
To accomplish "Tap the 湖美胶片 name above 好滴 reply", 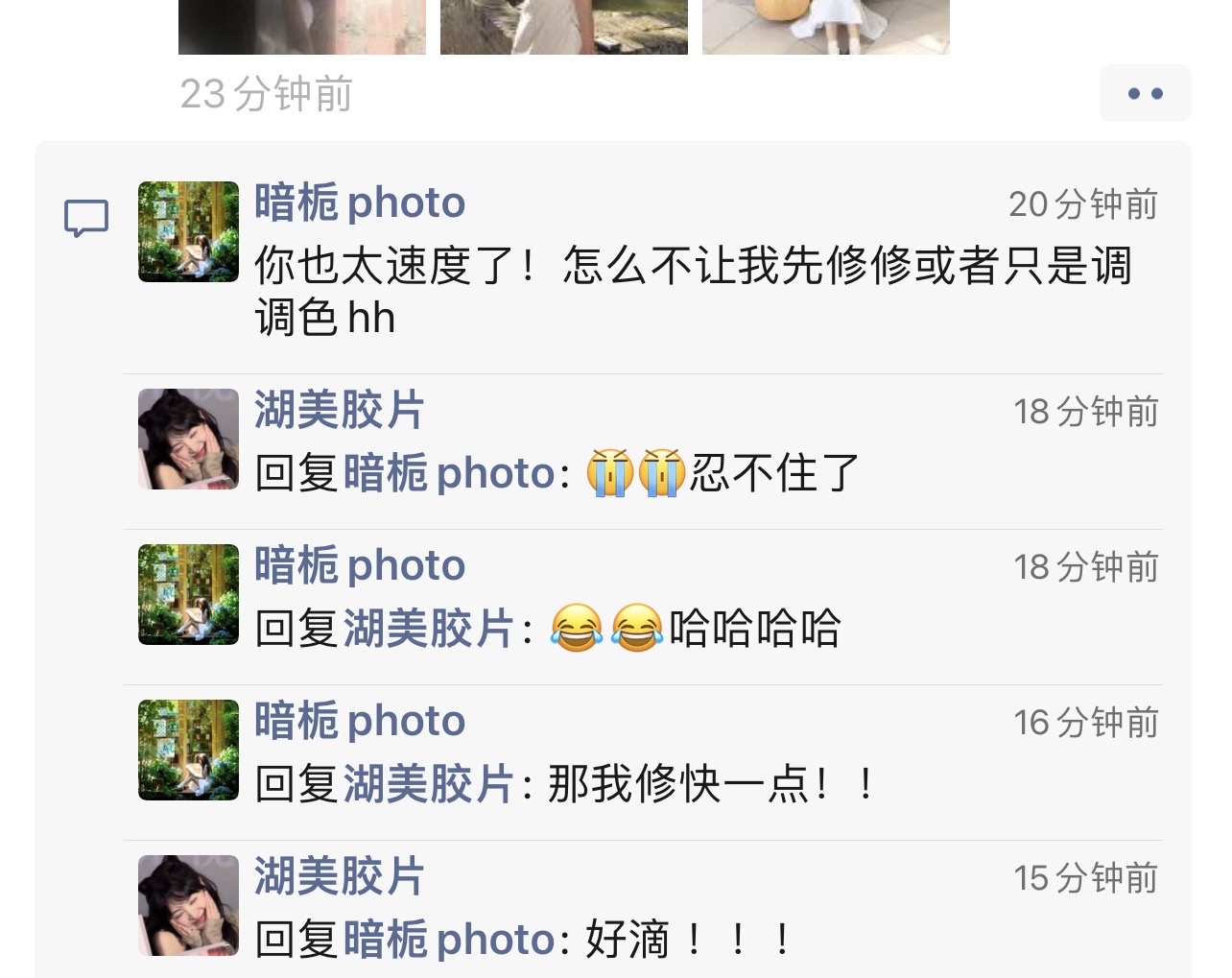I will [x=339, y=876].
